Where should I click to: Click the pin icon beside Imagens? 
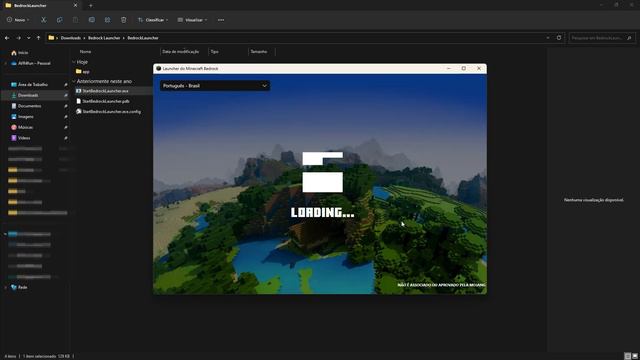[65, 116]
